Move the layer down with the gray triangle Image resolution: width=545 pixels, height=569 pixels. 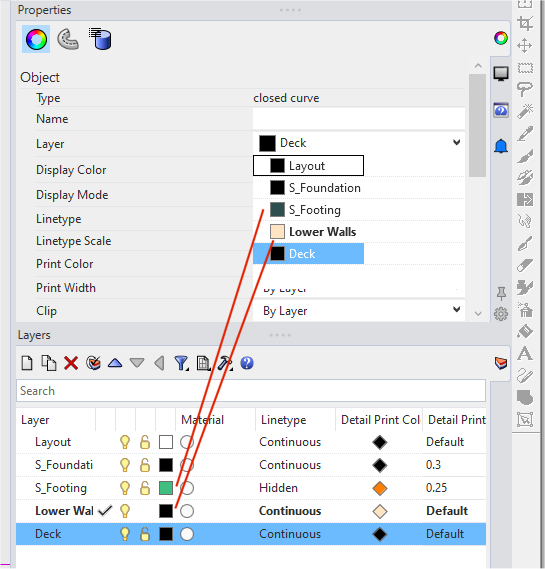click(x=137, y=363)
